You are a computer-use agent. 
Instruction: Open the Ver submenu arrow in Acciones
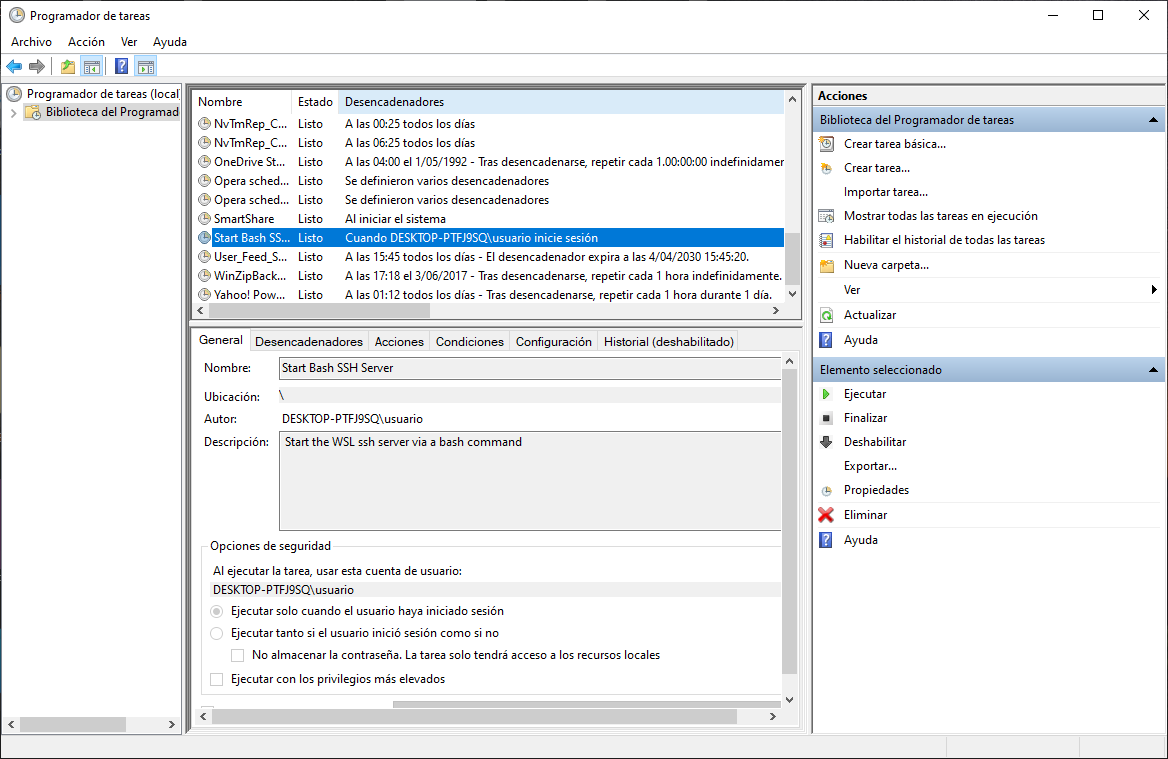(x=1154, y=290)
